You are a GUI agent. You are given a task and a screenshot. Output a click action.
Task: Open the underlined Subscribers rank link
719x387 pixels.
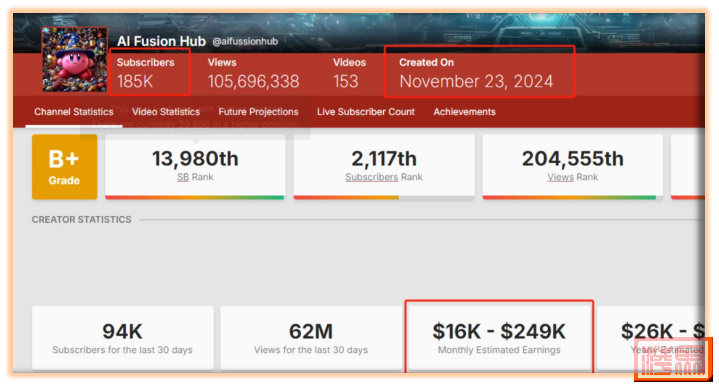[x=371, y=177]
